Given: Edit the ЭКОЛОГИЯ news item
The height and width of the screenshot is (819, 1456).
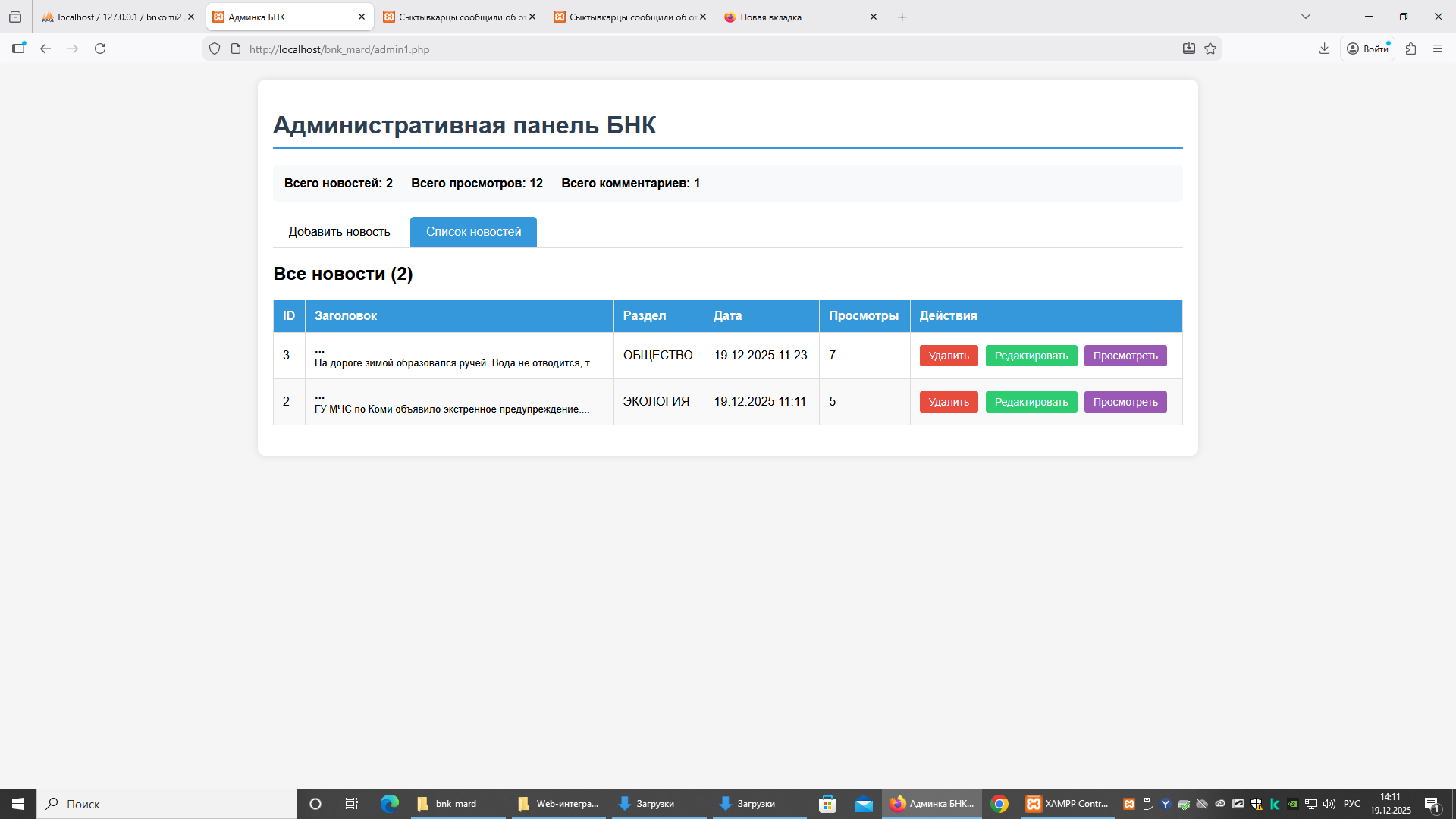Looking at the screenshot, I should [1031, 402].
